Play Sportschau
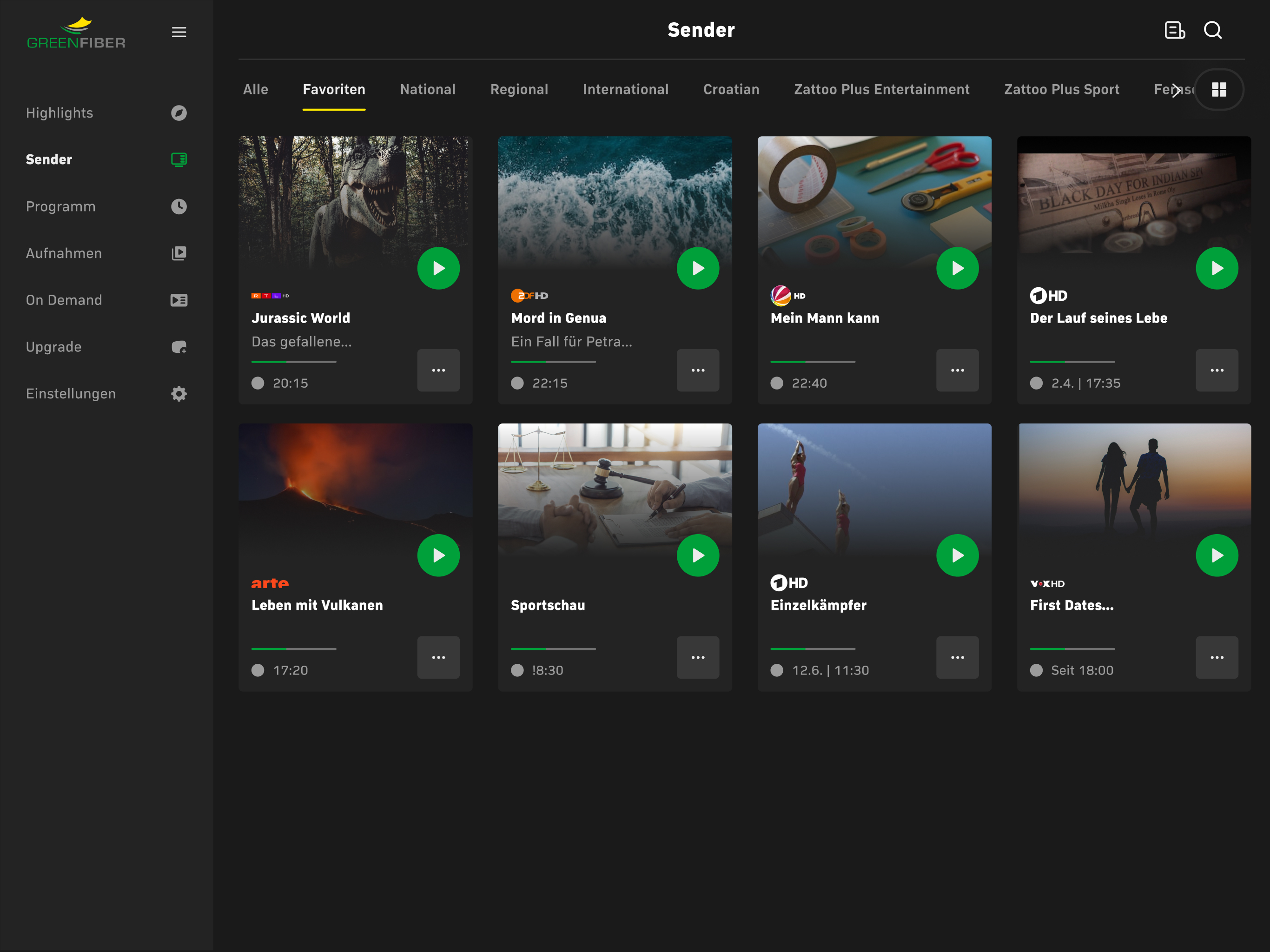The height and width of the screenshot is (952, 1270). click(x=698, y=555)
